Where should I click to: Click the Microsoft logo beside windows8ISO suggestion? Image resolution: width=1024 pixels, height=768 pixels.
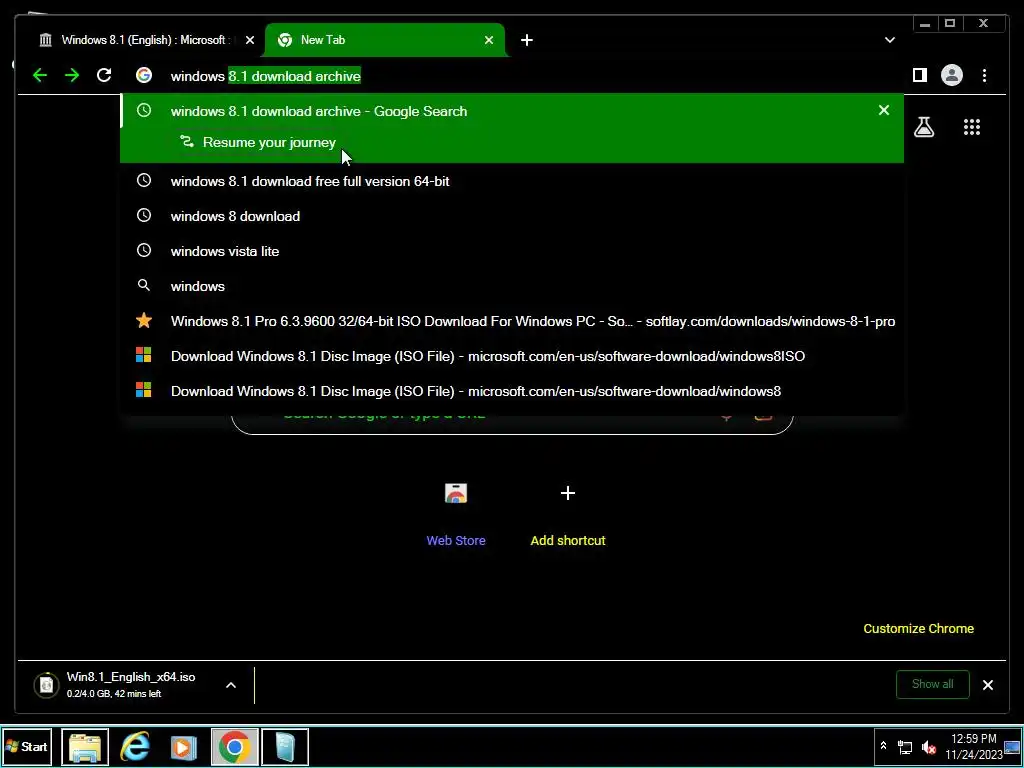pyautogui.click(x=144, y=355)
